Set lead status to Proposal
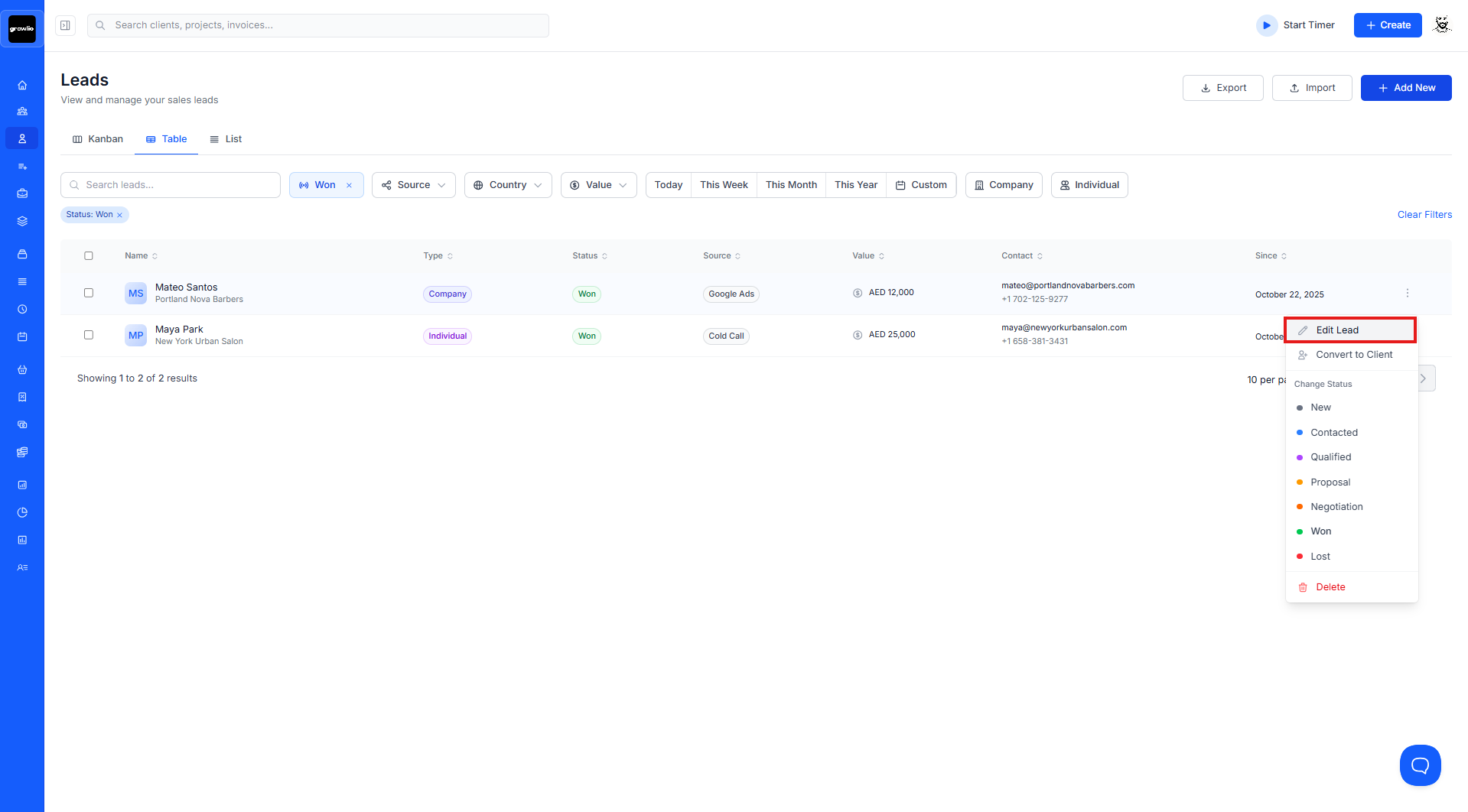Image resolution: width=1468 pixels, height=812 pixels. (x=1351, y=482)
